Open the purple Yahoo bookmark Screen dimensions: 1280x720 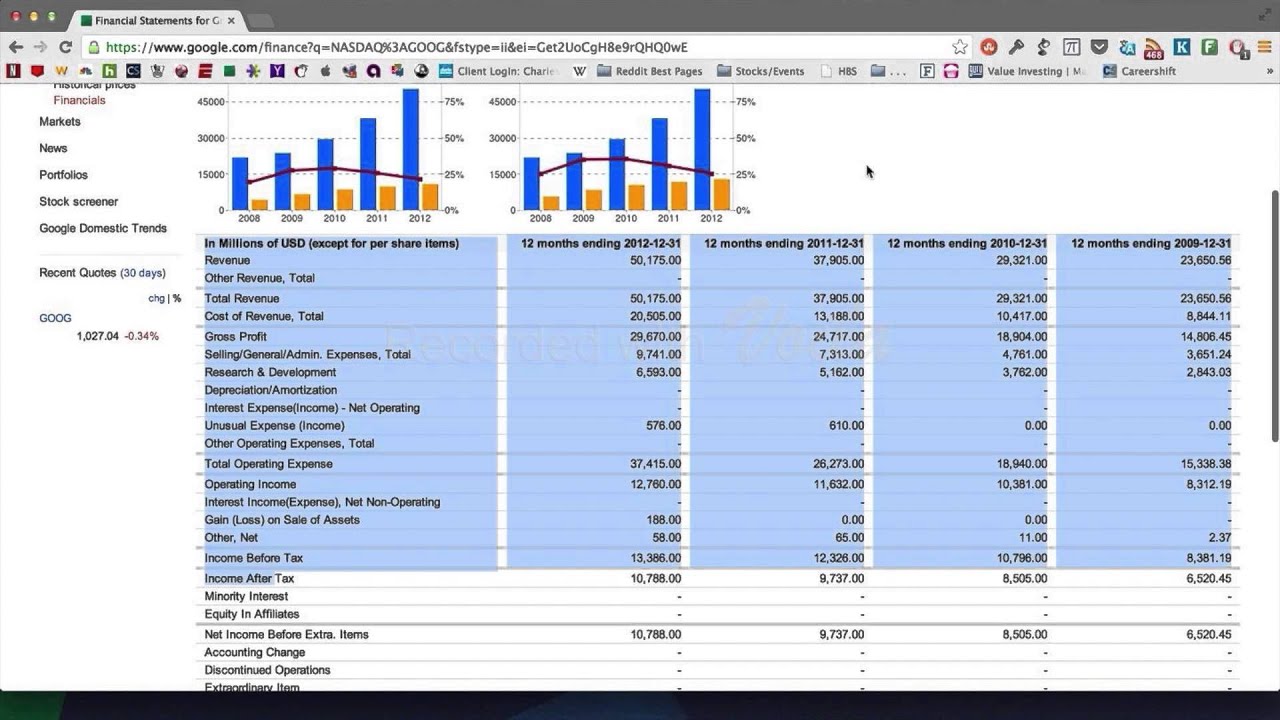click(x=277, y=71)
